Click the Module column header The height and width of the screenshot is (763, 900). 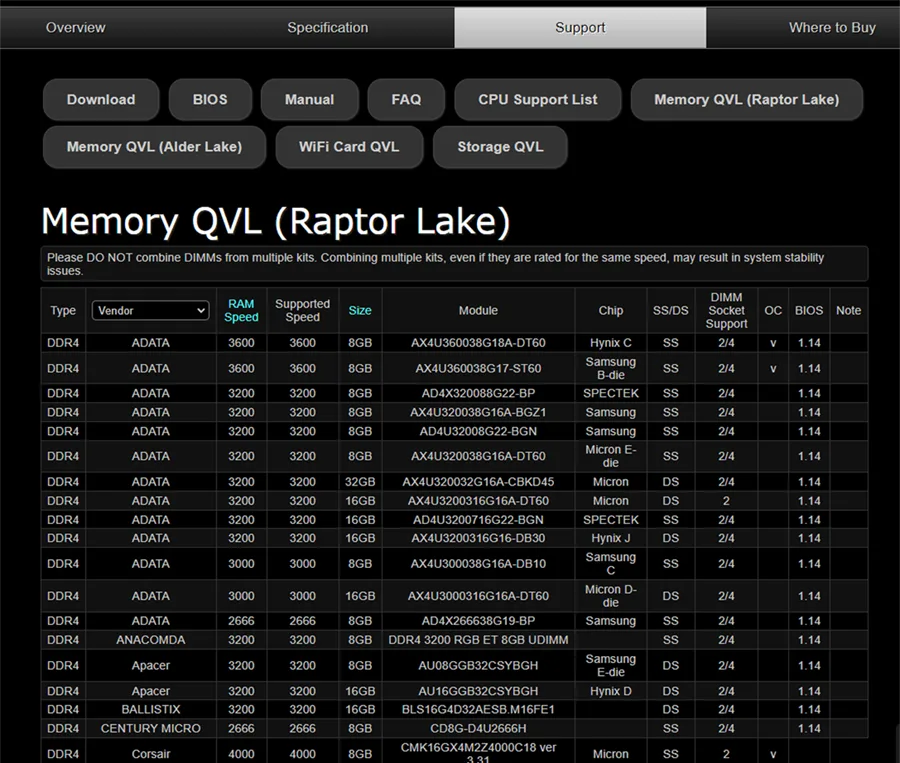pyautogui.click(x=478, y=311)
